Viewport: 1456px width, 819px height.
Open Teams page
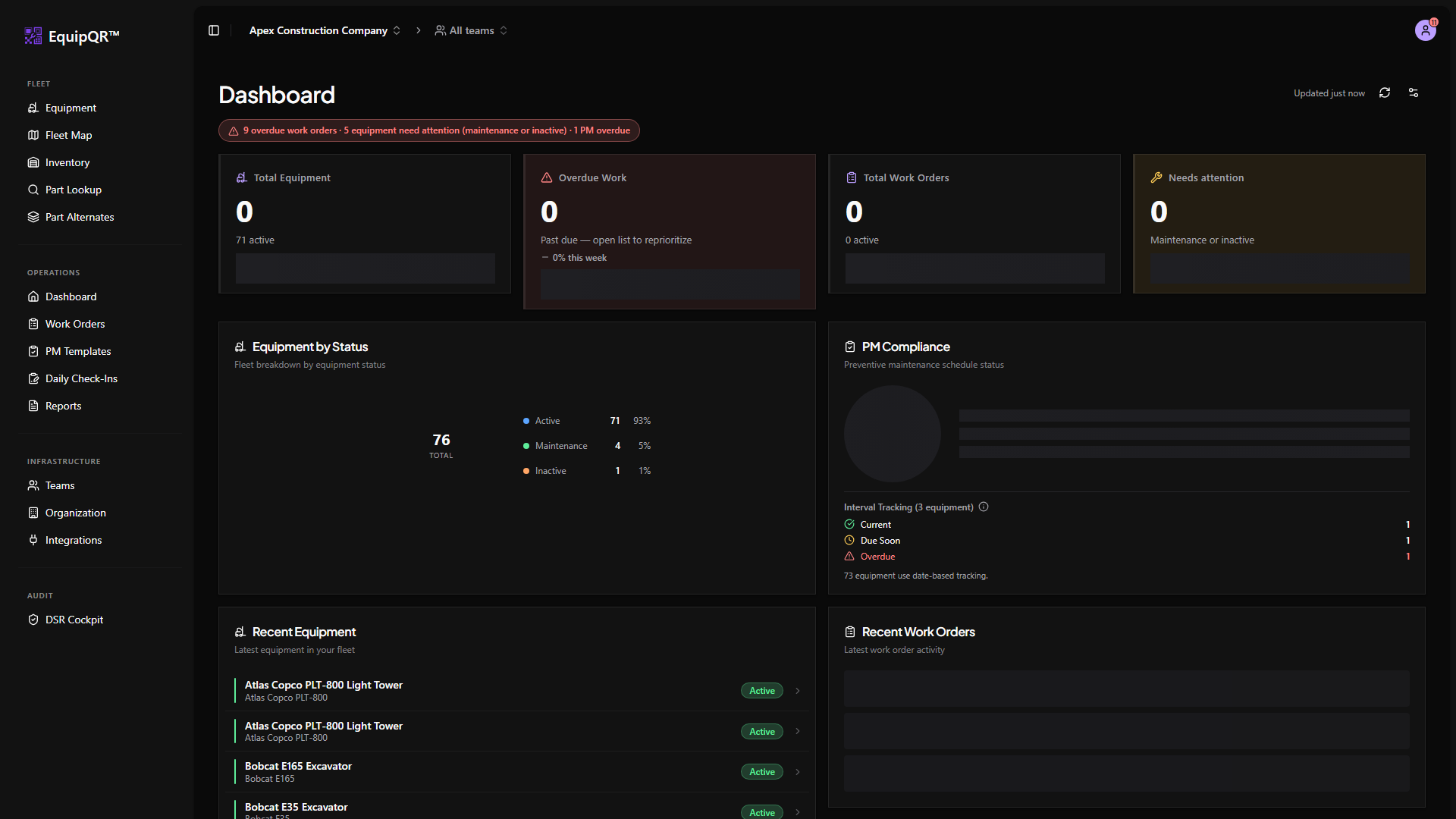(100, 485)
